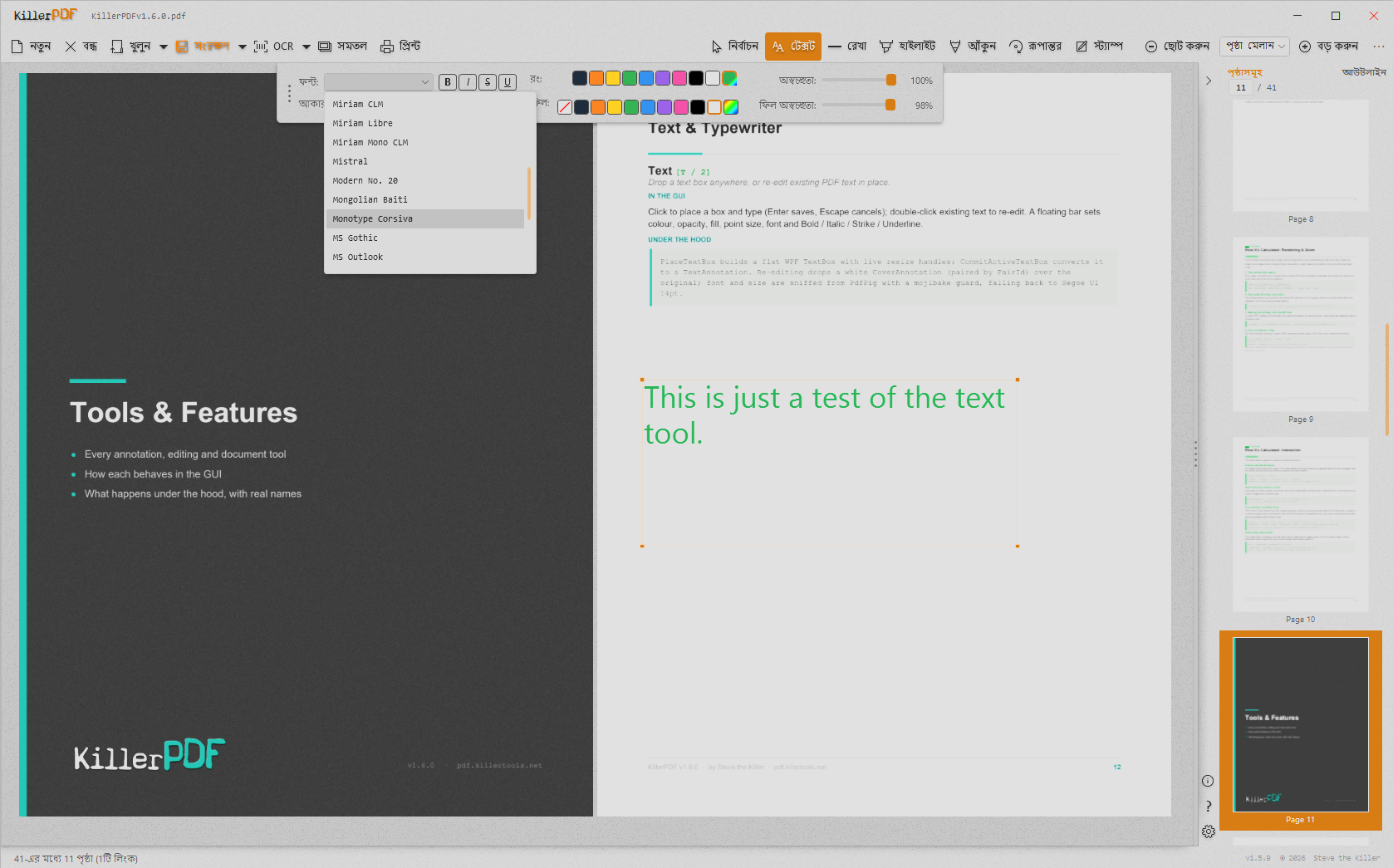Open Page 8 thumbnail
The height and width of the screenshot is (868, 1393).
(1301, 155)
